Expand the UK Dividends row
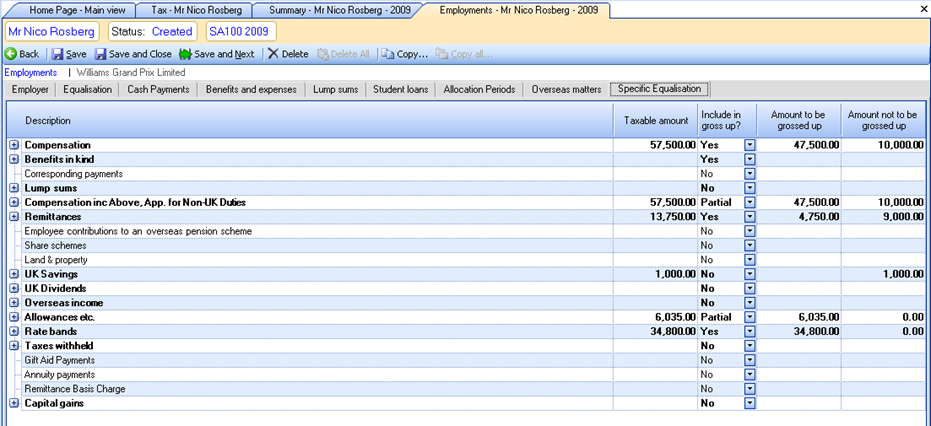931x426 pixels. click(x=14, y=289)
